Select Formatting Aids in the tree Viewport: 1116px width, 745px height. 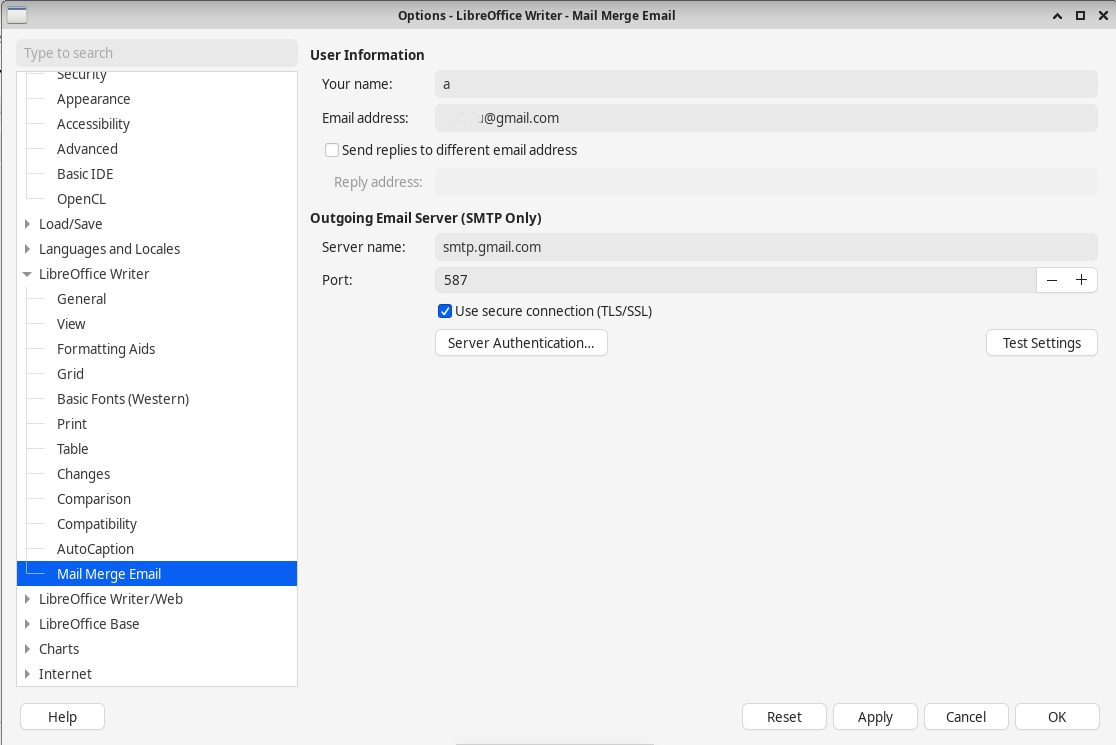click(106, 349)
